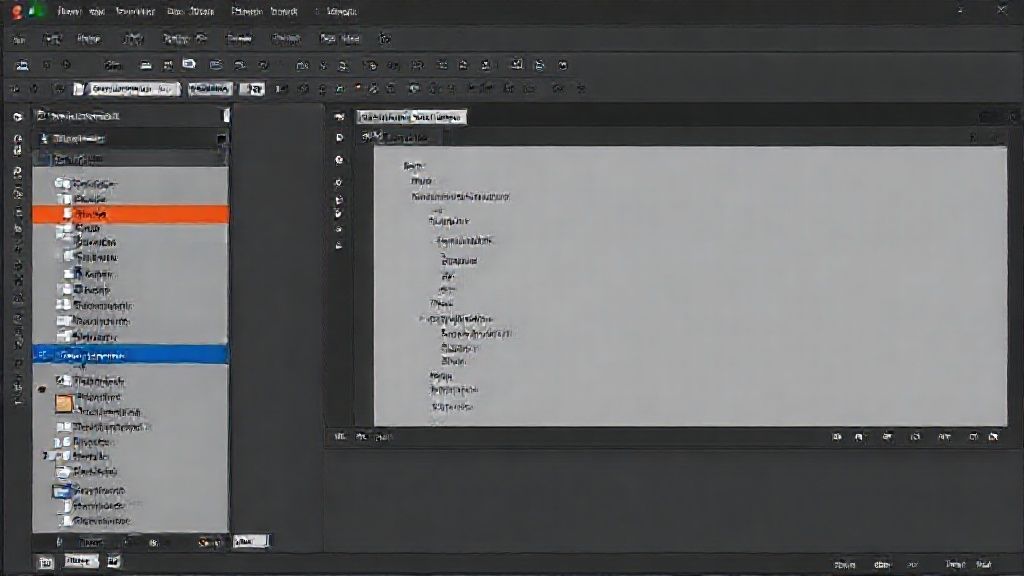Open the wide combo box in the second toolbar
Screen dimensions: 1024x576
tap(134, 89)
